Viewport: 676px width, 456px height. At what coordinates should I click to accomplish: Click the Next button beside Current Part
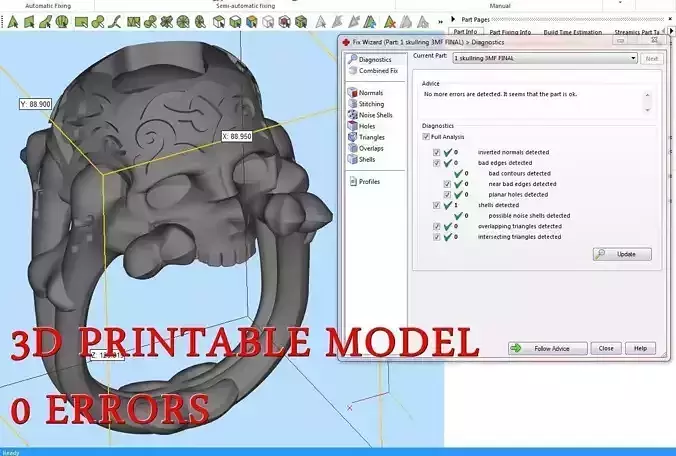[651, 58]
